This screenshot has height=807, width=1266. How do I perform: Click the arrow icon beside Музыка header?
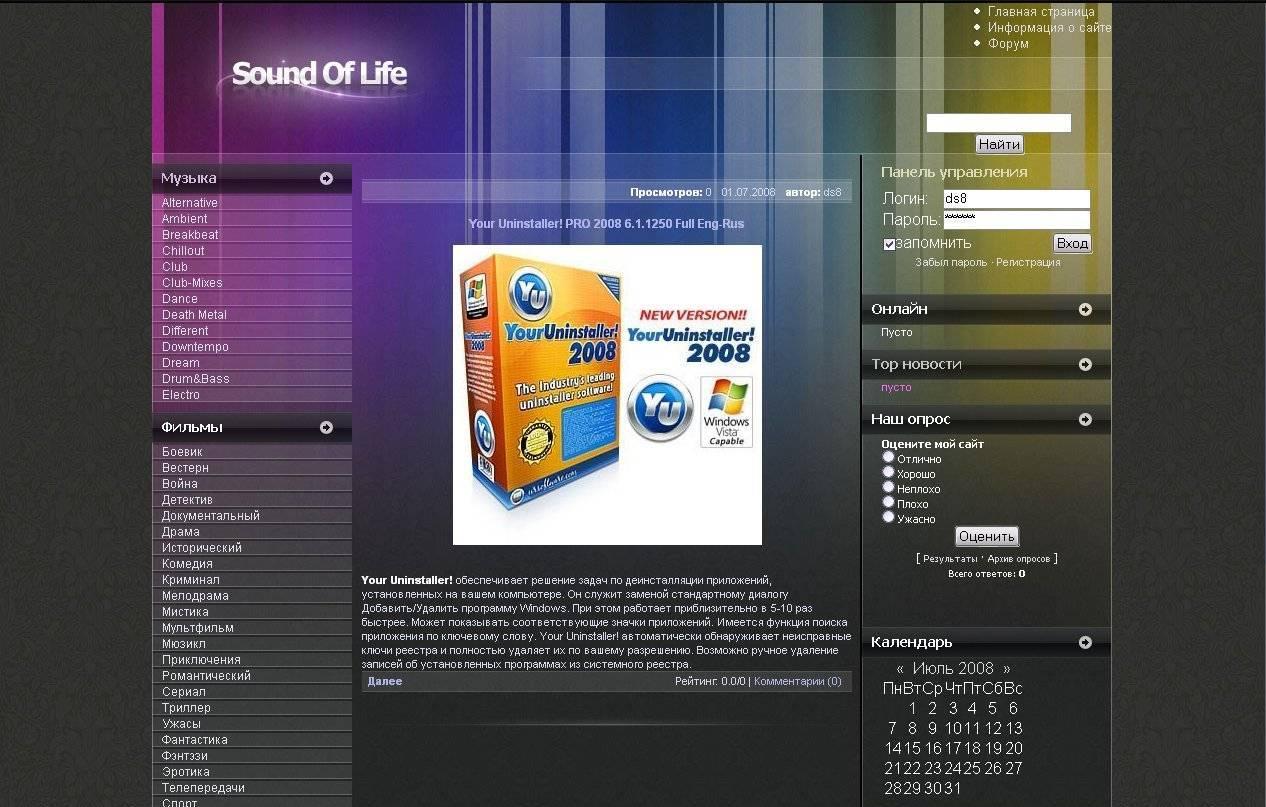(x=326, y=178)
